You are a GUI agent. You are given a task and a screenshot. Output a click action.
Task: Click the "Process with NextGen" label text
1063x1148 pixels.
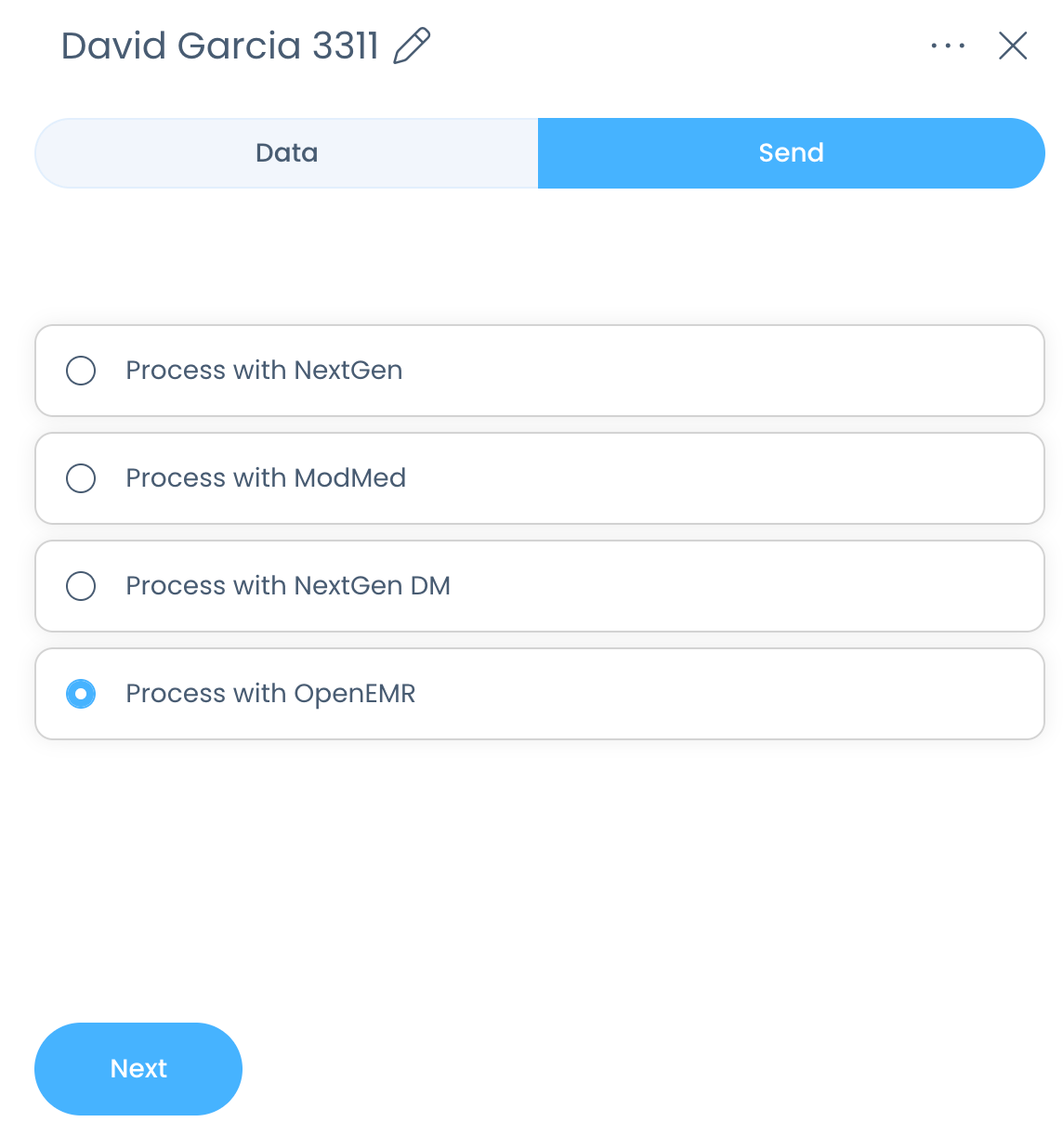(264, 371)
